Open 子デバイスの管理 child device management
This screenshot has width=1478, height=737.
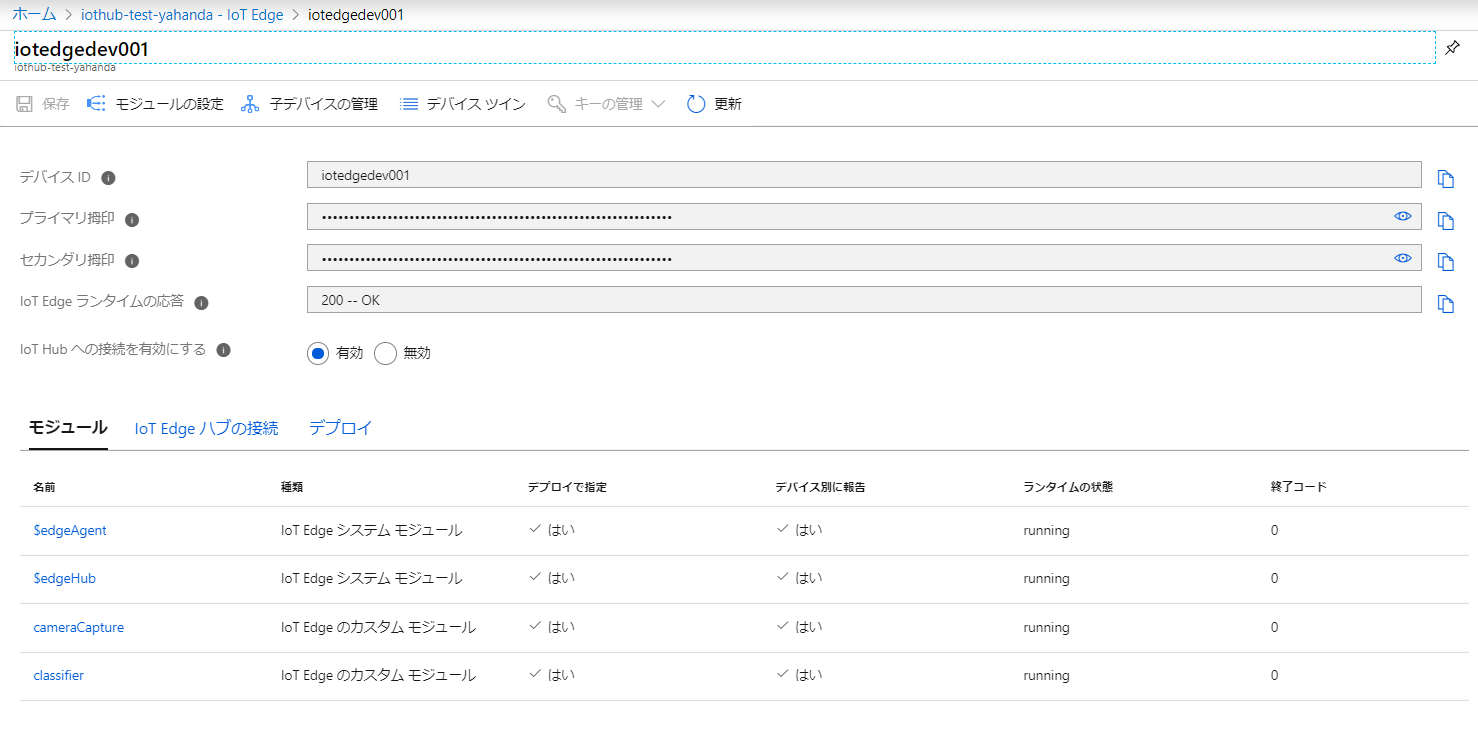(x=310, y=104)
